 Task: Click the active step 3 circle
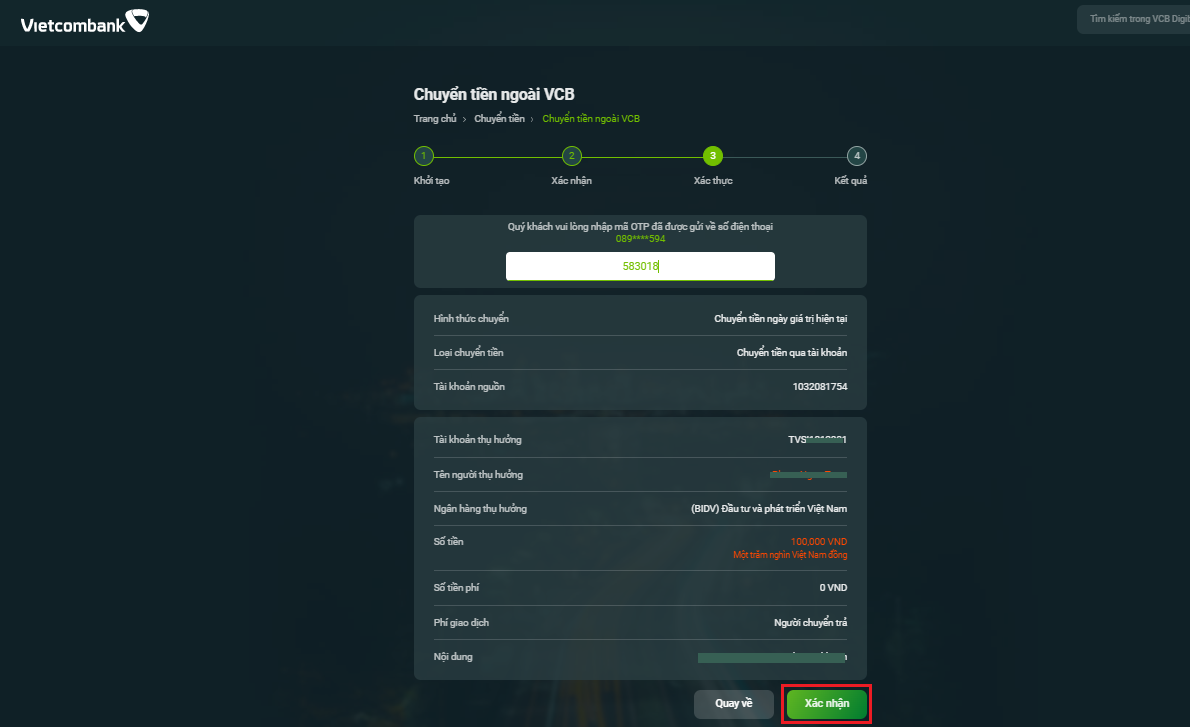[713, 156]
